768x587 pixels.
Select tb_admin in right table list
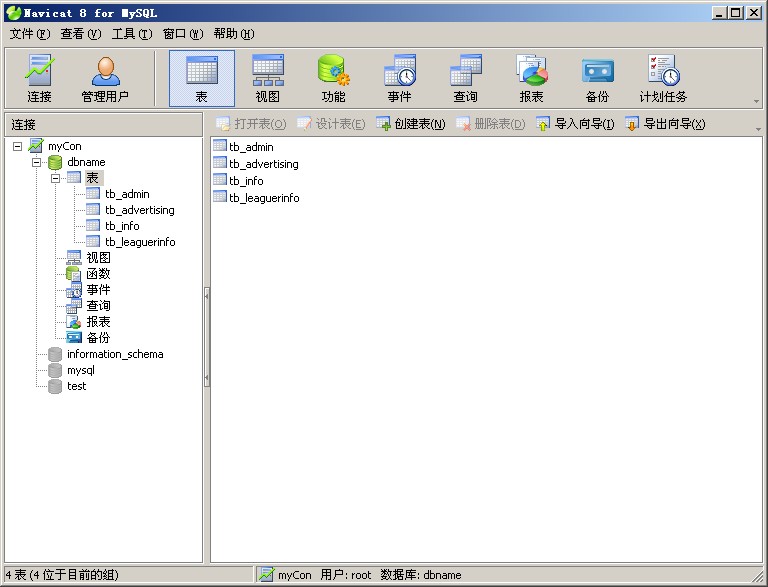coord(251,147)
